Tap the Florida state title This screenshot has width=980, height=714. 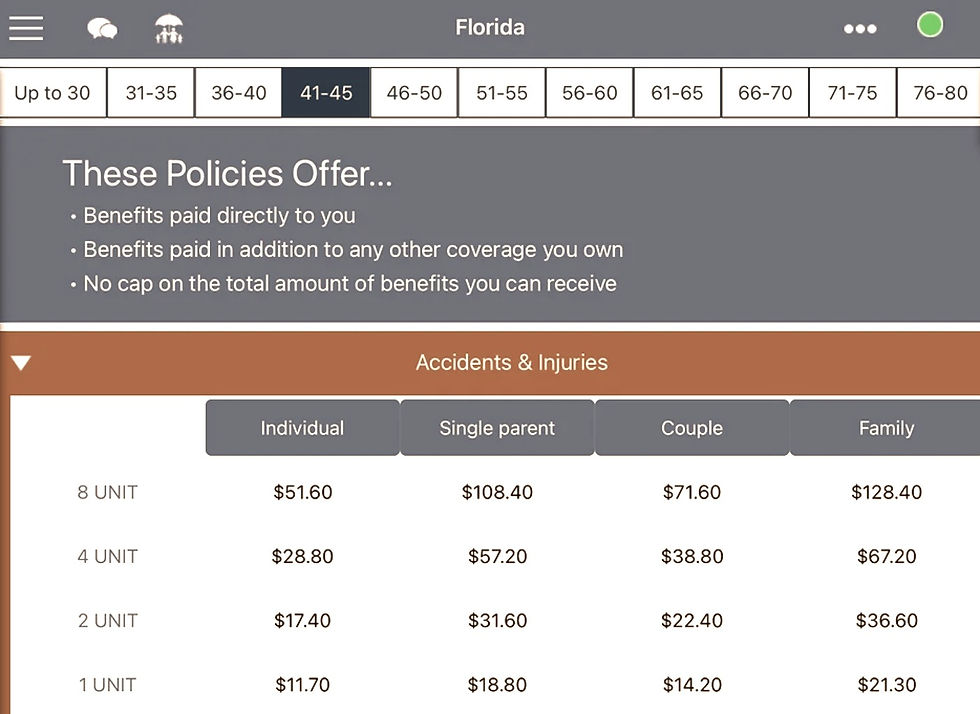[x=490, y=27]
